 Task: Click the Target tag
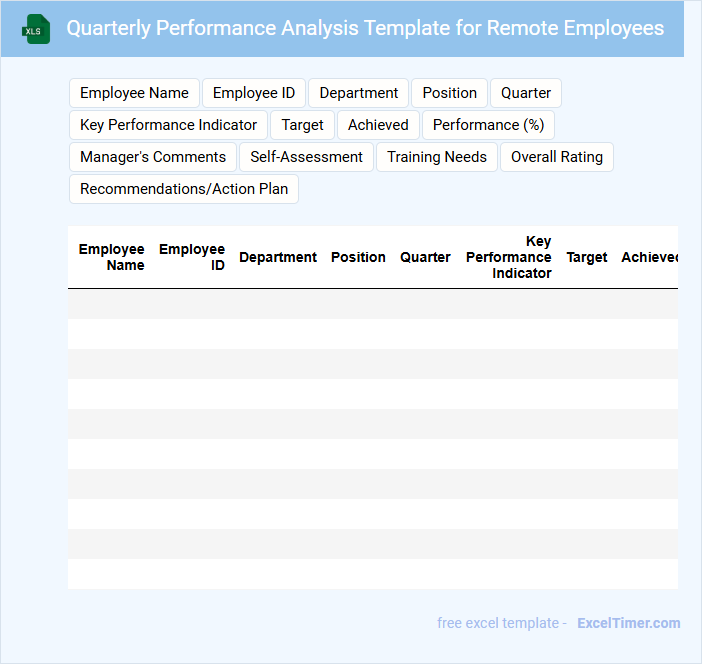click(x=302, y=125)
